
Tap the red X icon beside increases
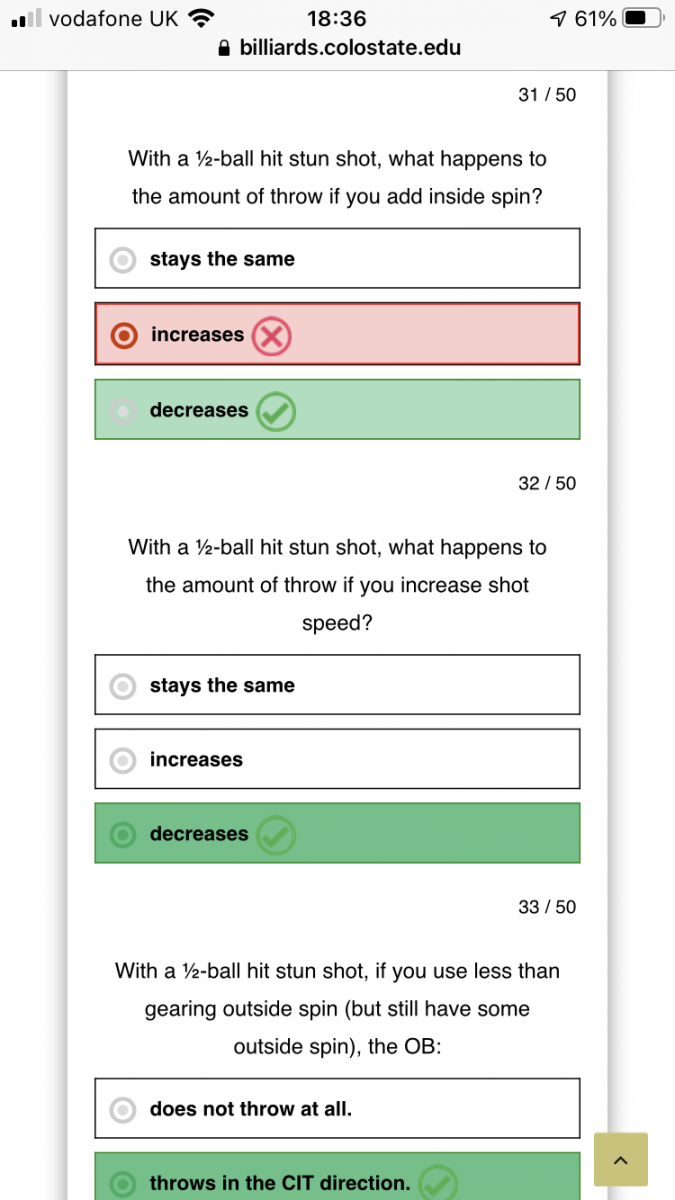271,336
